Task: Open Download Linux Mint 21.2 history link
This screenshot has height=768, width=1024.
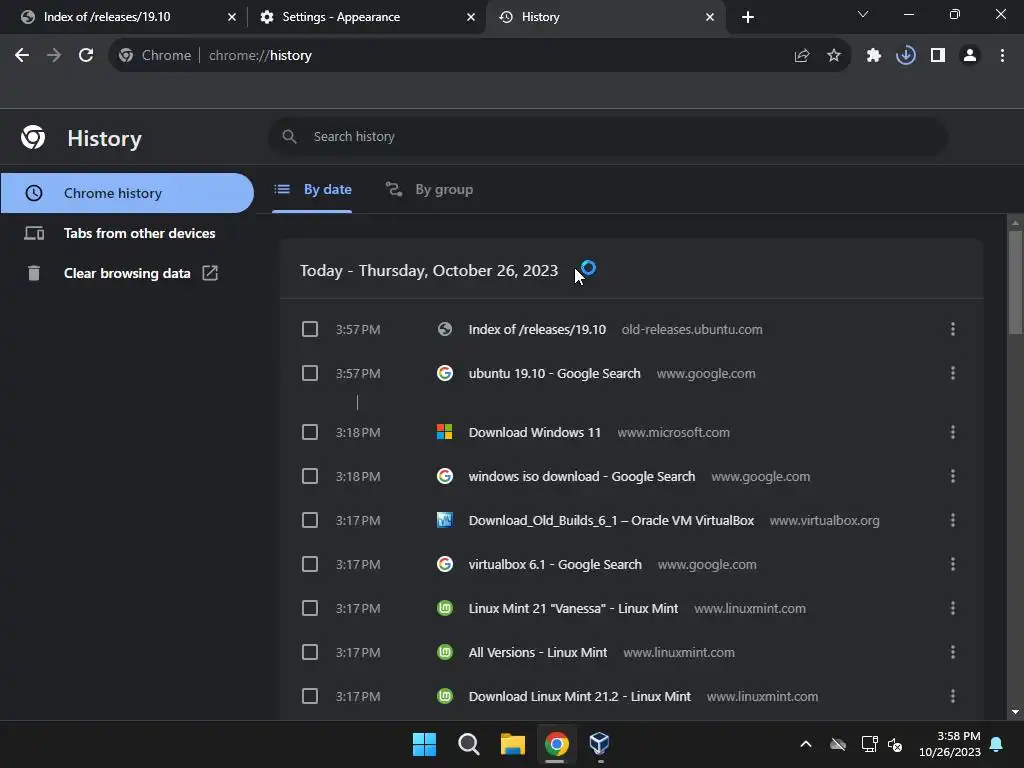Action: pos(579,696)
